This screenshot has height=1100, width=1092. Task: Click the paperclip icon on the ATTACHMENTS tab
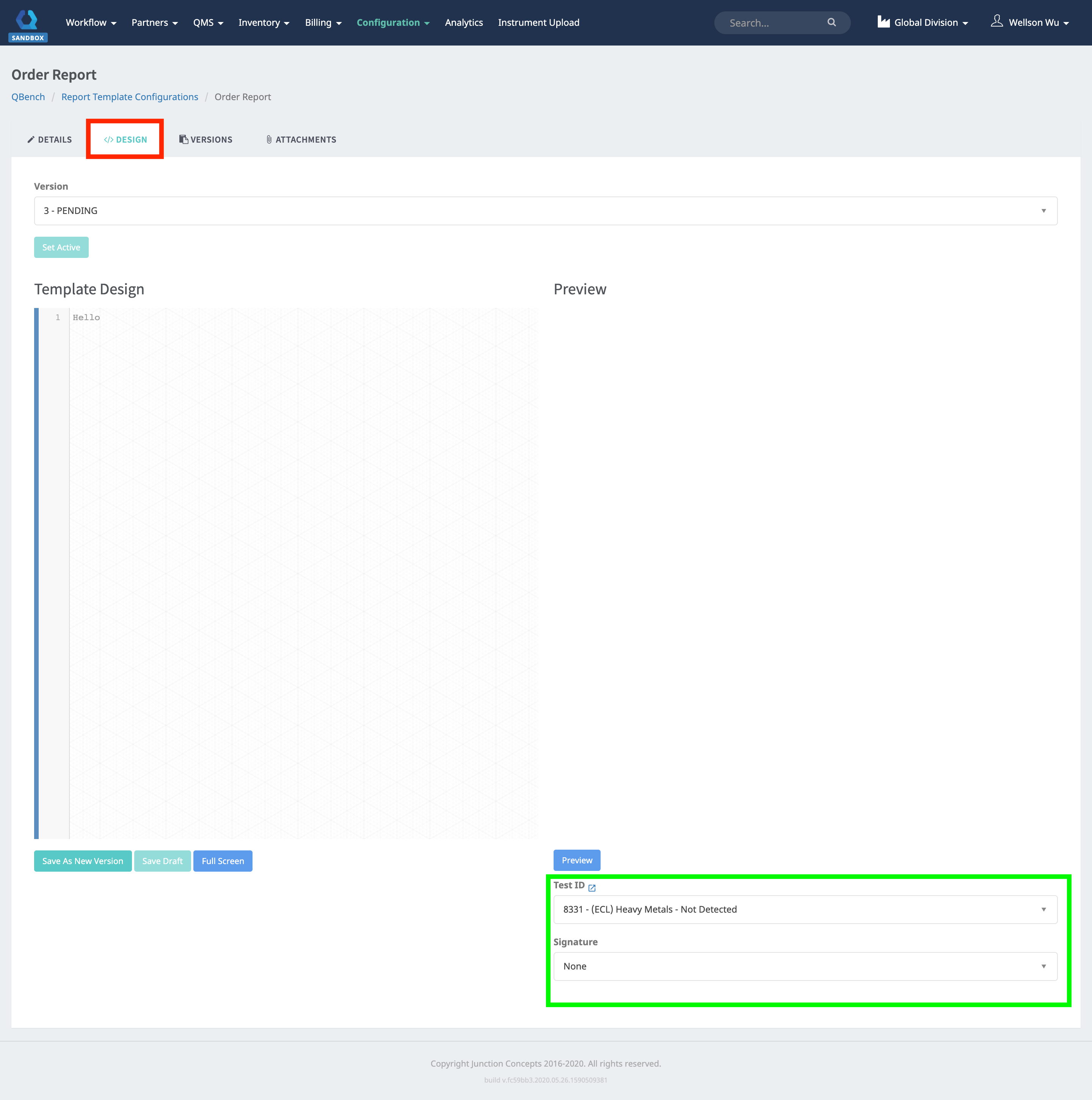point(269,139)
